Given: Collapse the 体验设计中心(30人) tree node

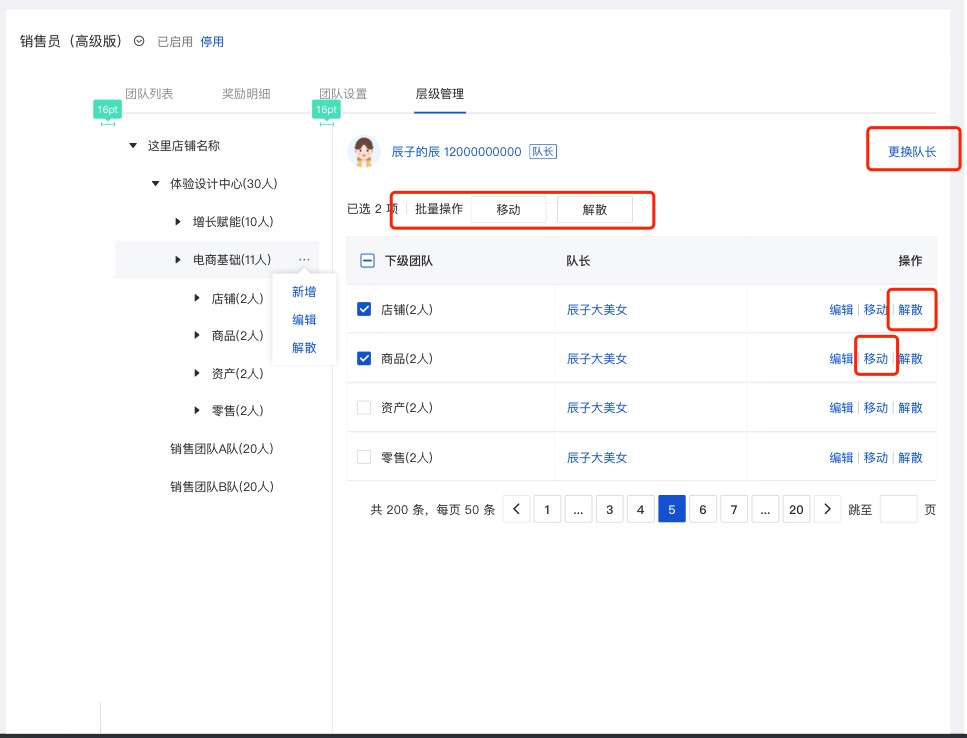Looking at the screenshot, I should point(155,184).
